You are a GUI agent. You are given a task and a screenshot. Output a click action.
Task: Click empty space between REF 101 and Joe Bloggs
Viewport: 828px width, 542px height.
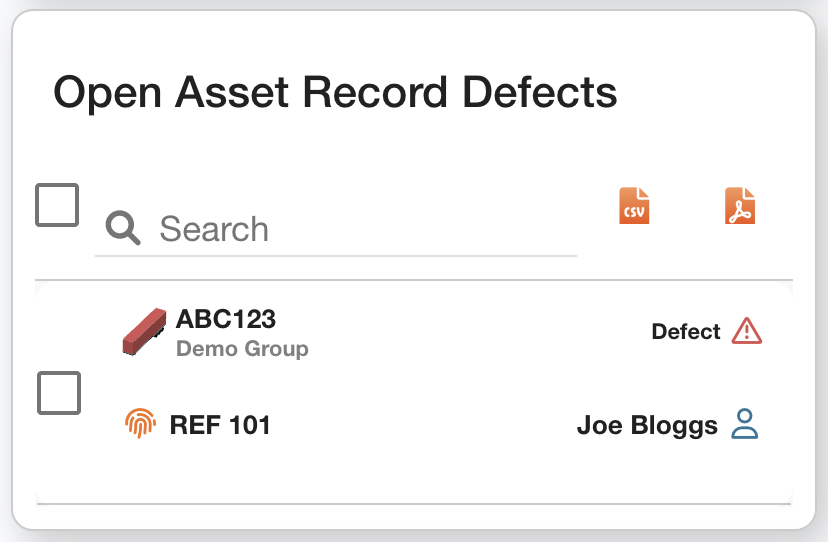click(420, 425)
